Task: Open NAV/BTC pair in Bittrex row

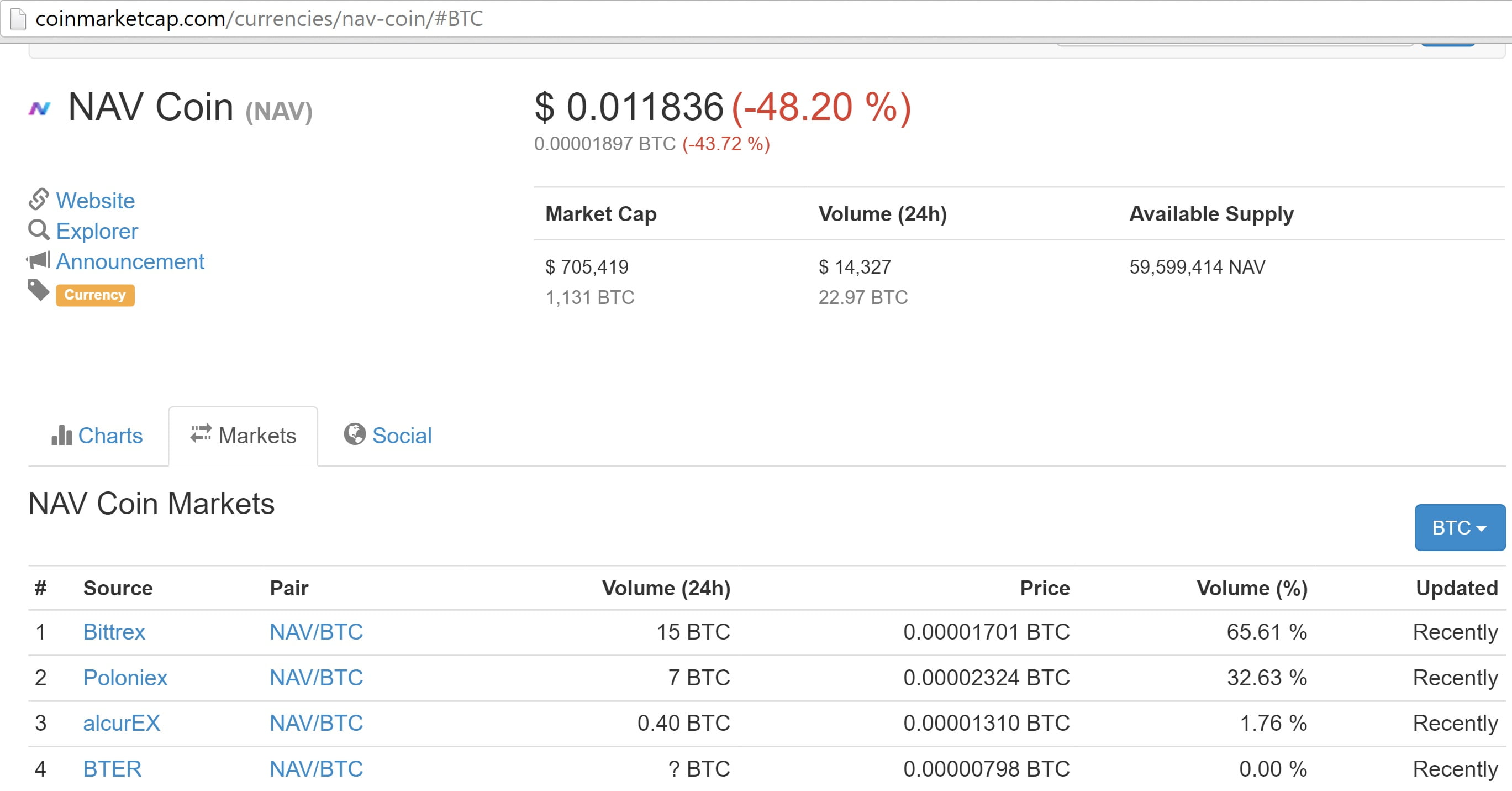Action: click(317, 632)
